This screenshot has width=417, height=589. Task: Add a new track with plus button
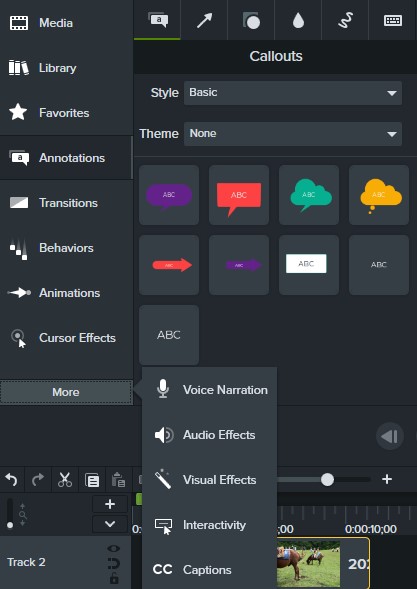(110, 504)
